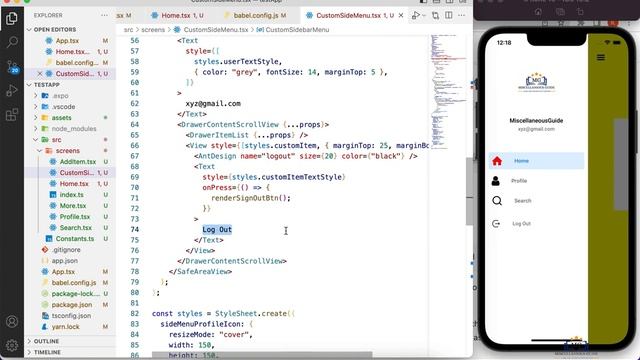Screen dimensions: 640x360
Task: Tap the hamburger menu icon in simulator
Action: point(601,57)
